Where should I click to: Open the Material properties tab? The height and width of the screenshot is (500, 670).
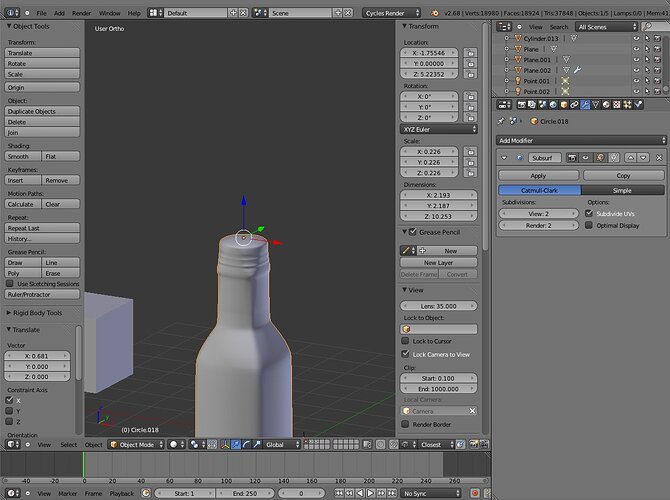(x=606, y=105)
